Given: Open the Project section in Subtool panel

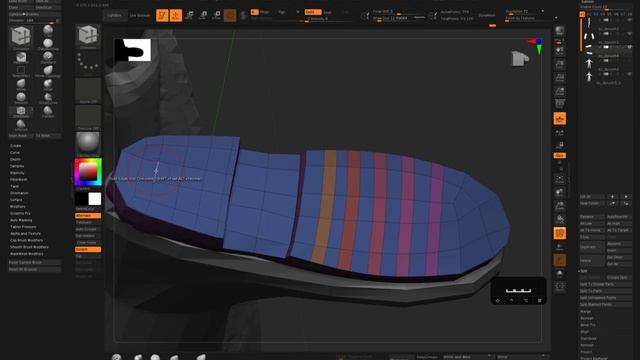Looking at the screenshot, I should 586,352.
